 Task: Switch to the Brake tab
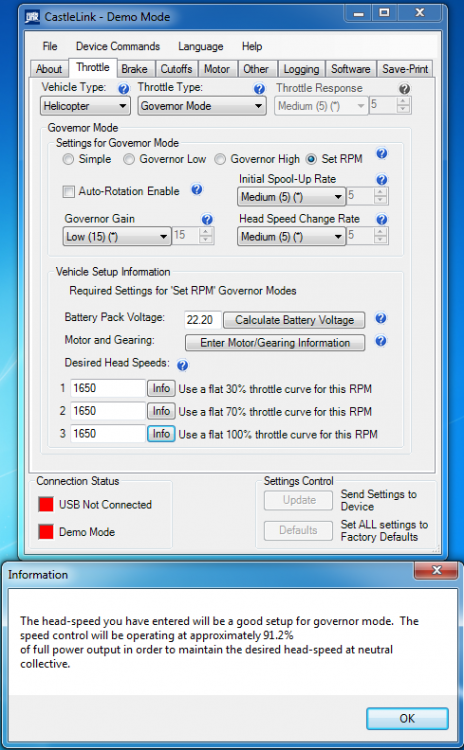click(x=134, y=69)
